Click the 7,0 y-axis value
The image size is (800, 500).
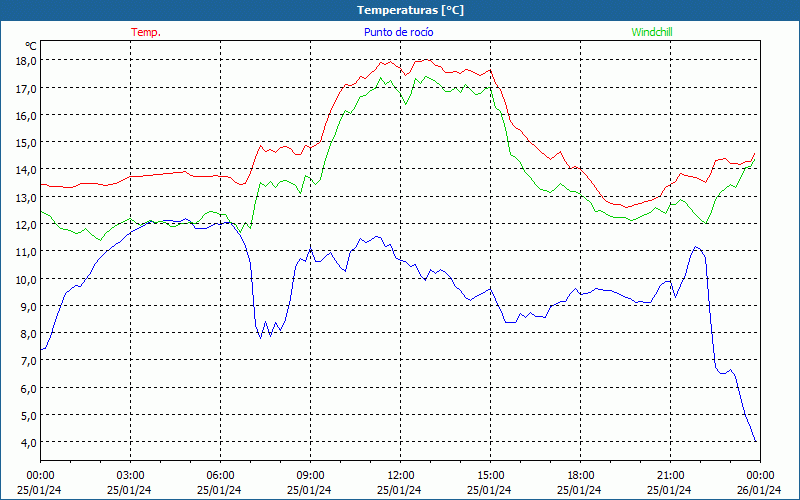click(29, 361)
